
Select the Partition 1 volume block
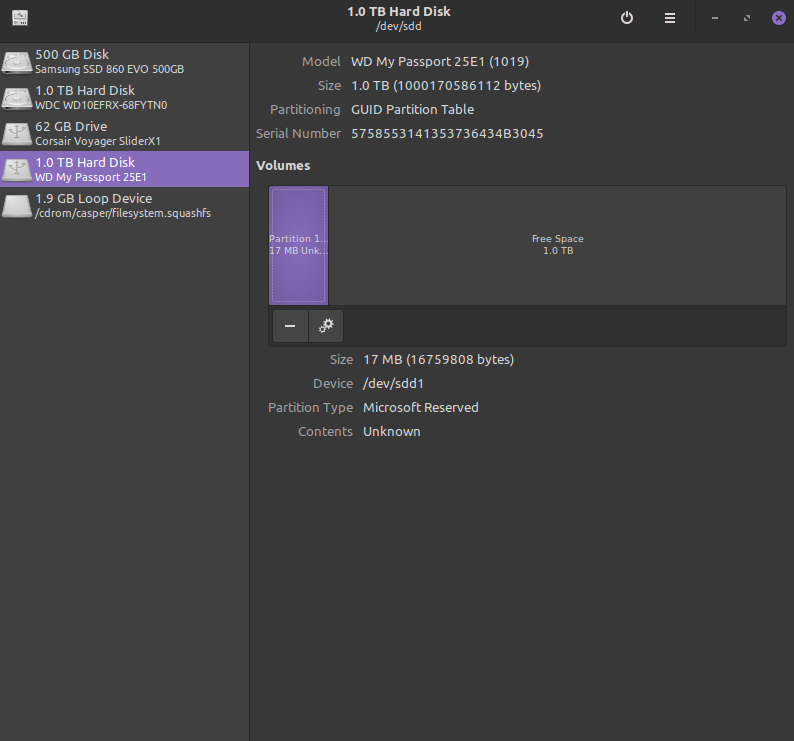(x=299, y=245)
